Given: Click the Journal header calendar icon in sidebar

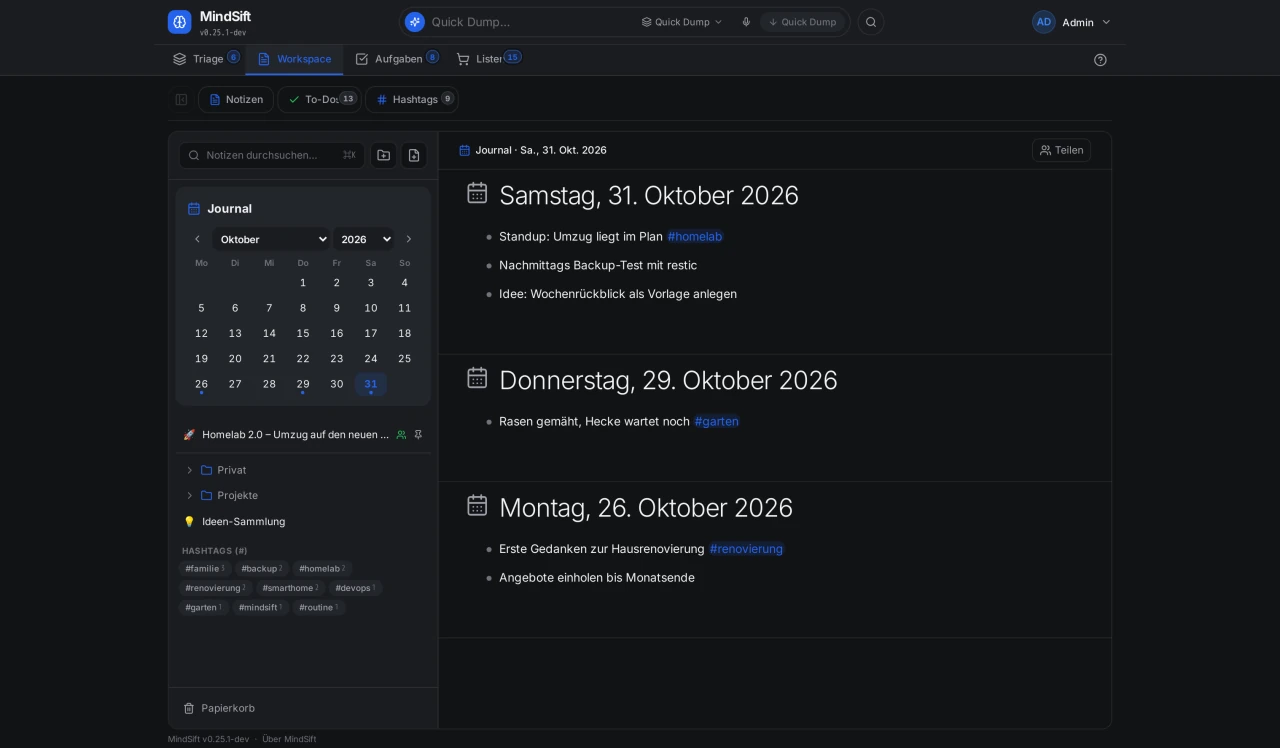Looking at the screenshot, I should point(194,209).
